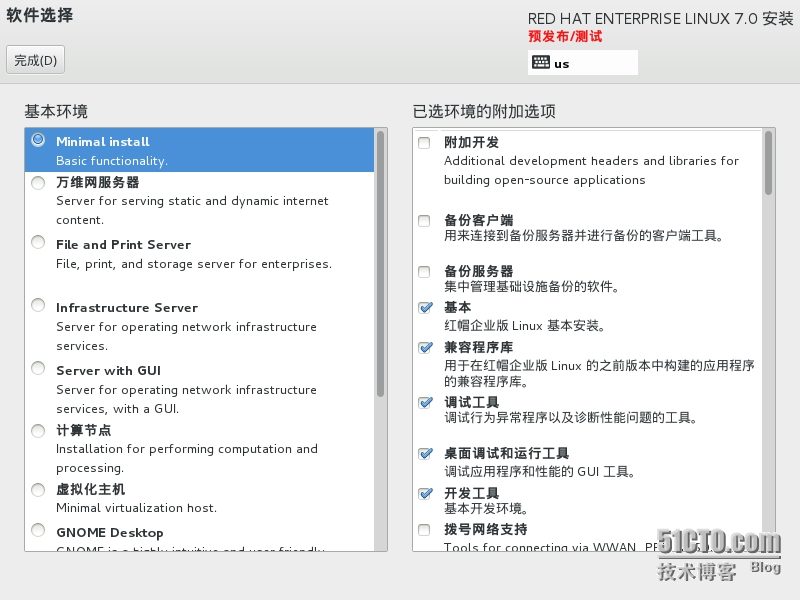Viewport: 800px width, 600px height.
Task: Choose GNOME Desktop environment radio
Action: 38,530
